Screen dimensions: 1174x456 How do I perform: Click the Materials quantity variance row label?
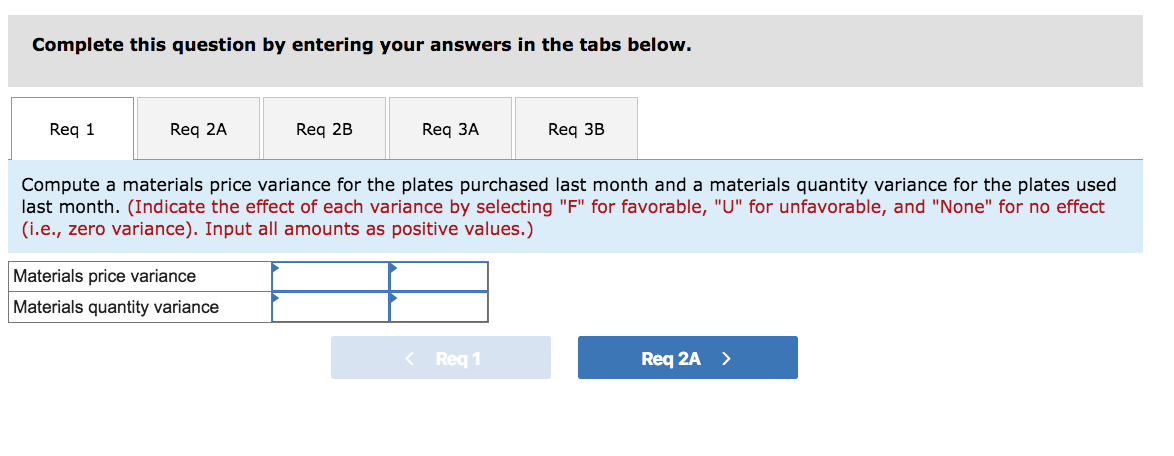click(116, 307)
